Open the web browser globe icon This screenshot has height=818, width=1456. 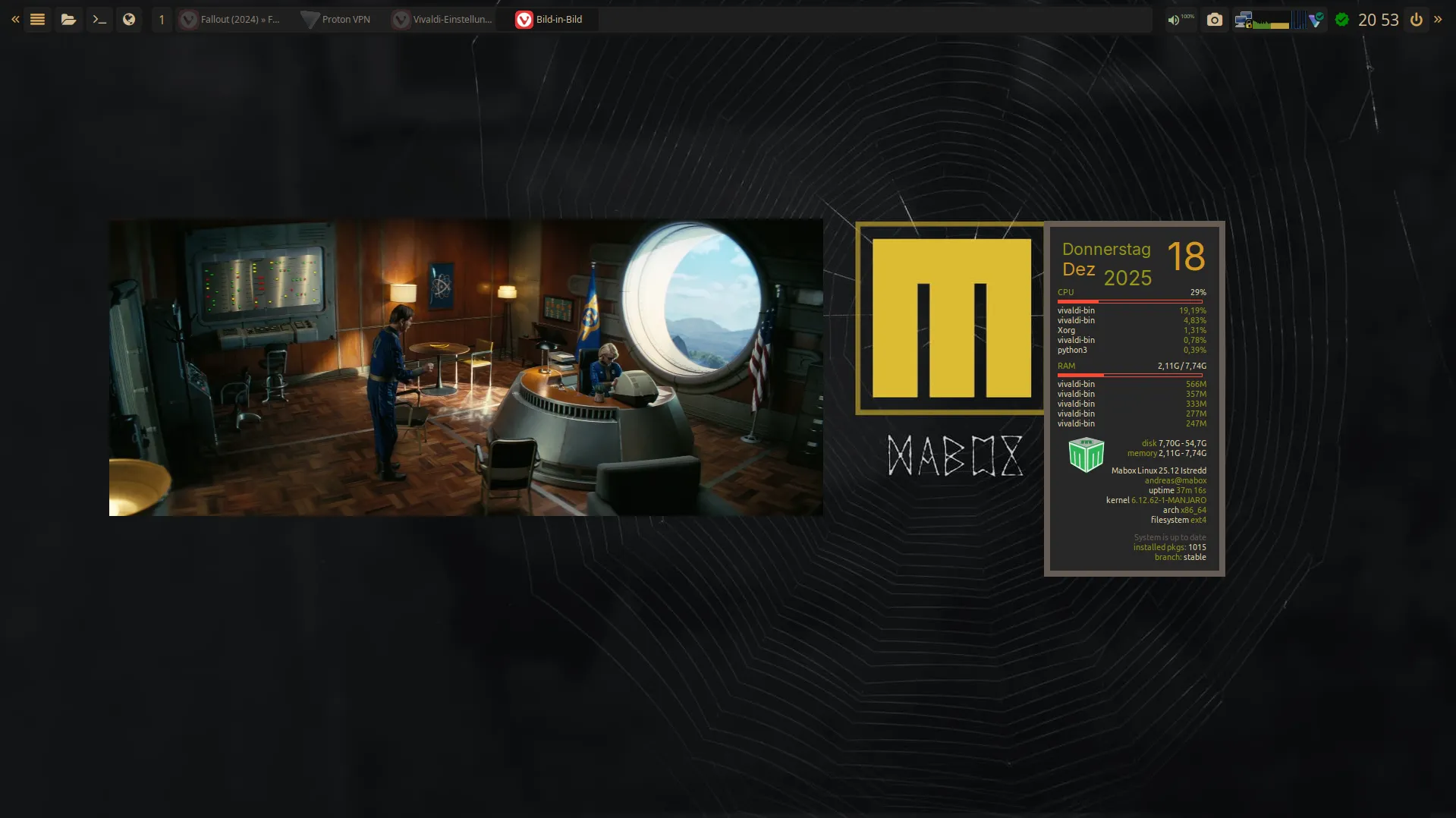129,20
